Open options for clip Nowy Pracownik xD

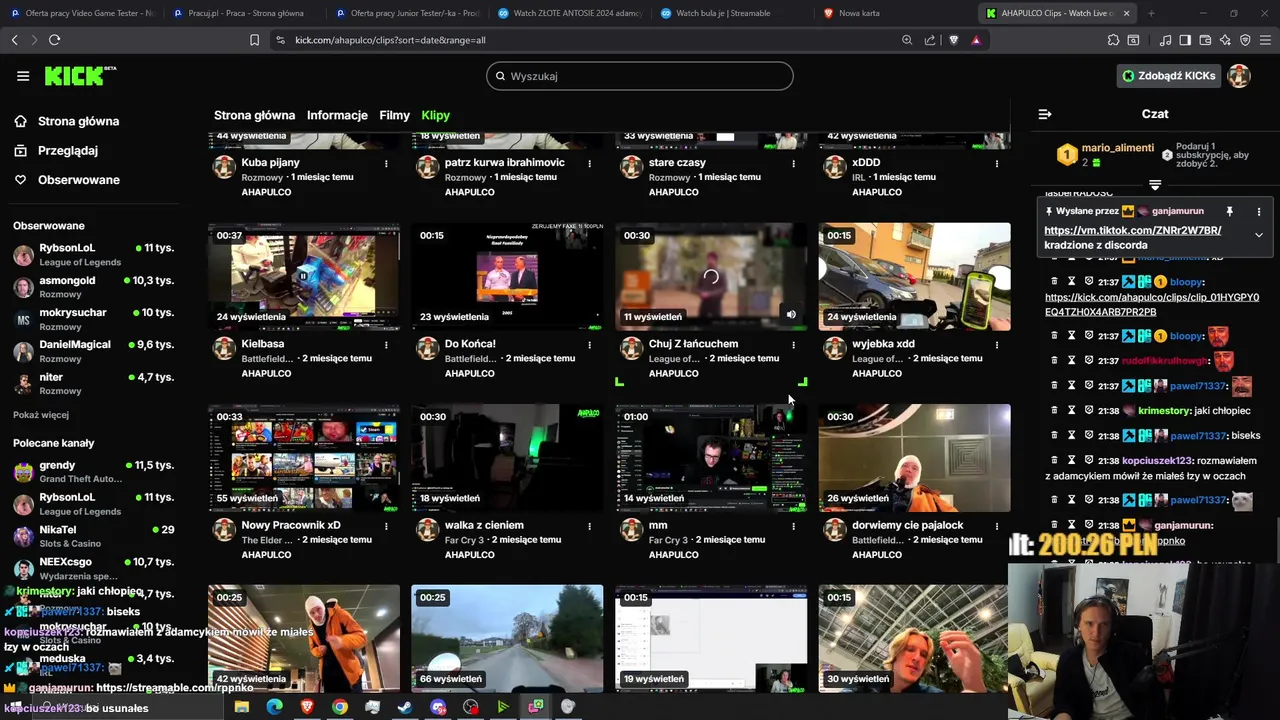[x=386, y=526]
